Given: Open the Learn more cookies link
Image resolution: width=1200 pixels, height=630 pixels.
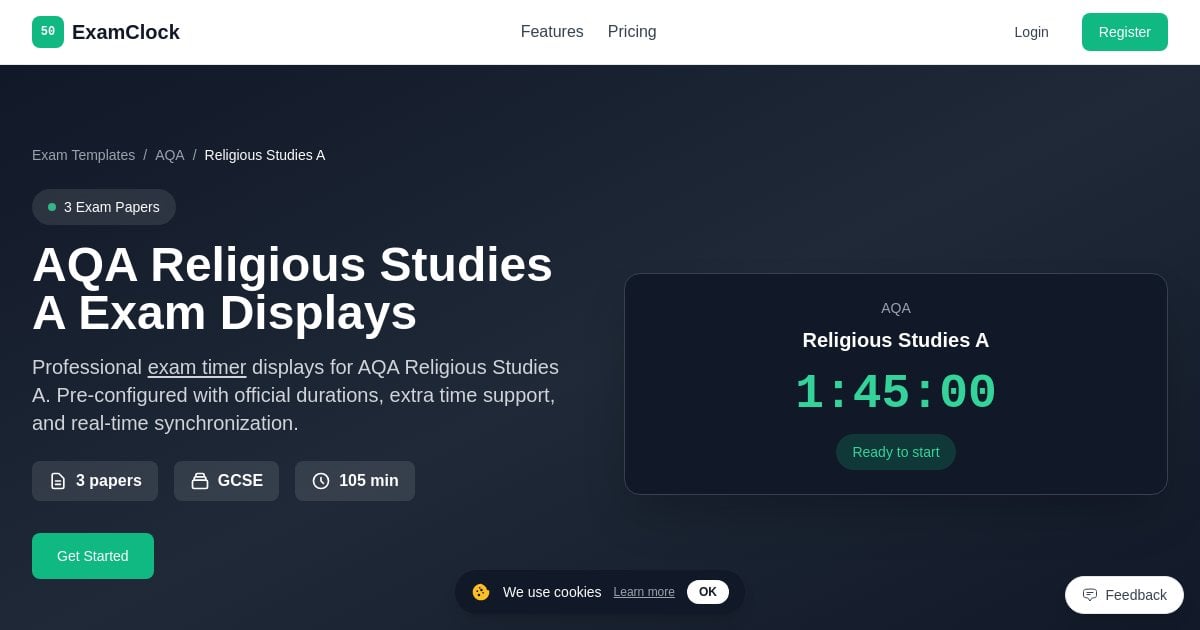Looking at the screenshot, I should click(x=644, y=592).
